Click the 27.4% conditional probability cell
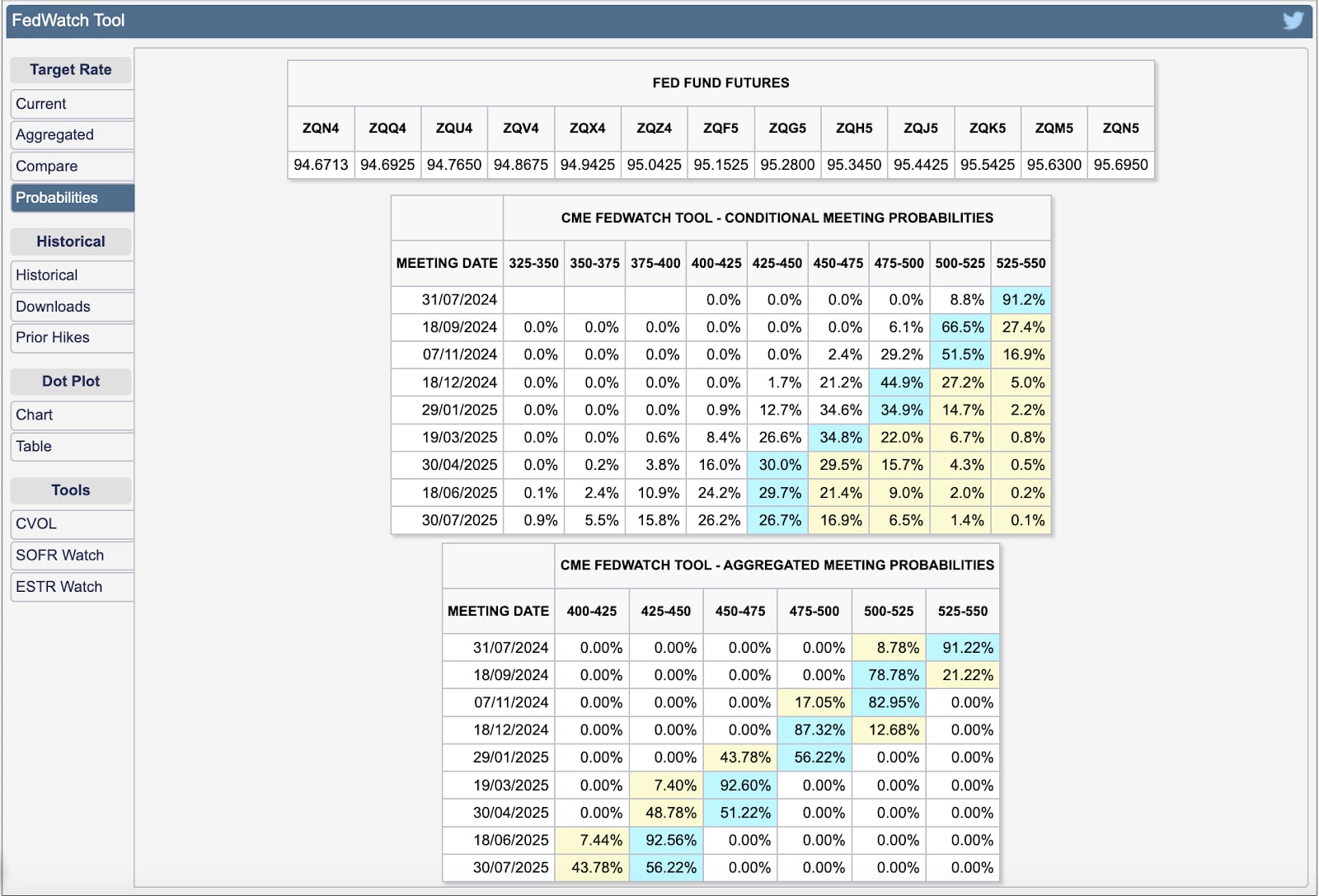The height and width of the screenshot is (896, 1319). (x=1021, y=327)
